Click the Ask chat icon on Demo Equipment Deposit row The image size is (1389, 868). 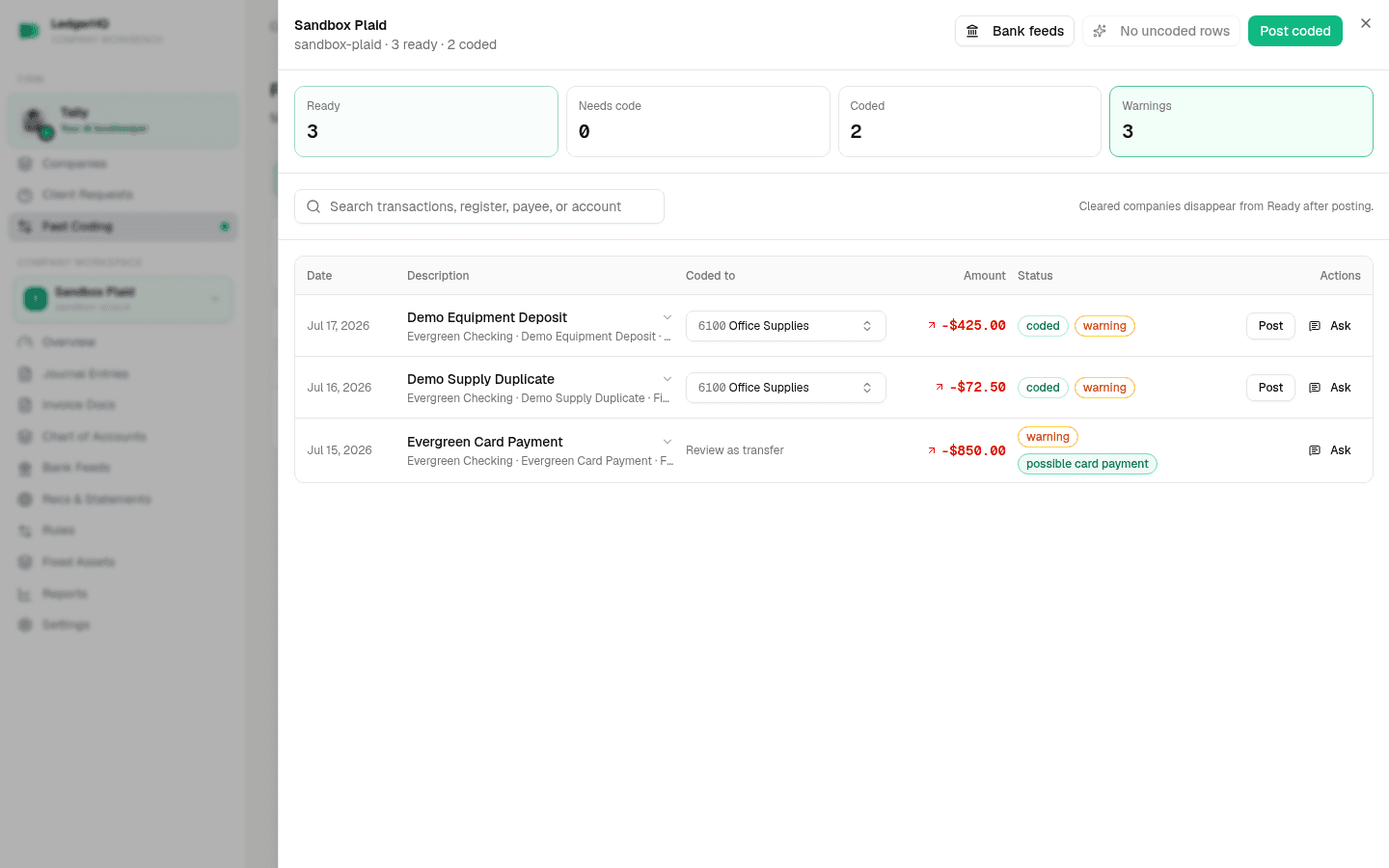1315,326
